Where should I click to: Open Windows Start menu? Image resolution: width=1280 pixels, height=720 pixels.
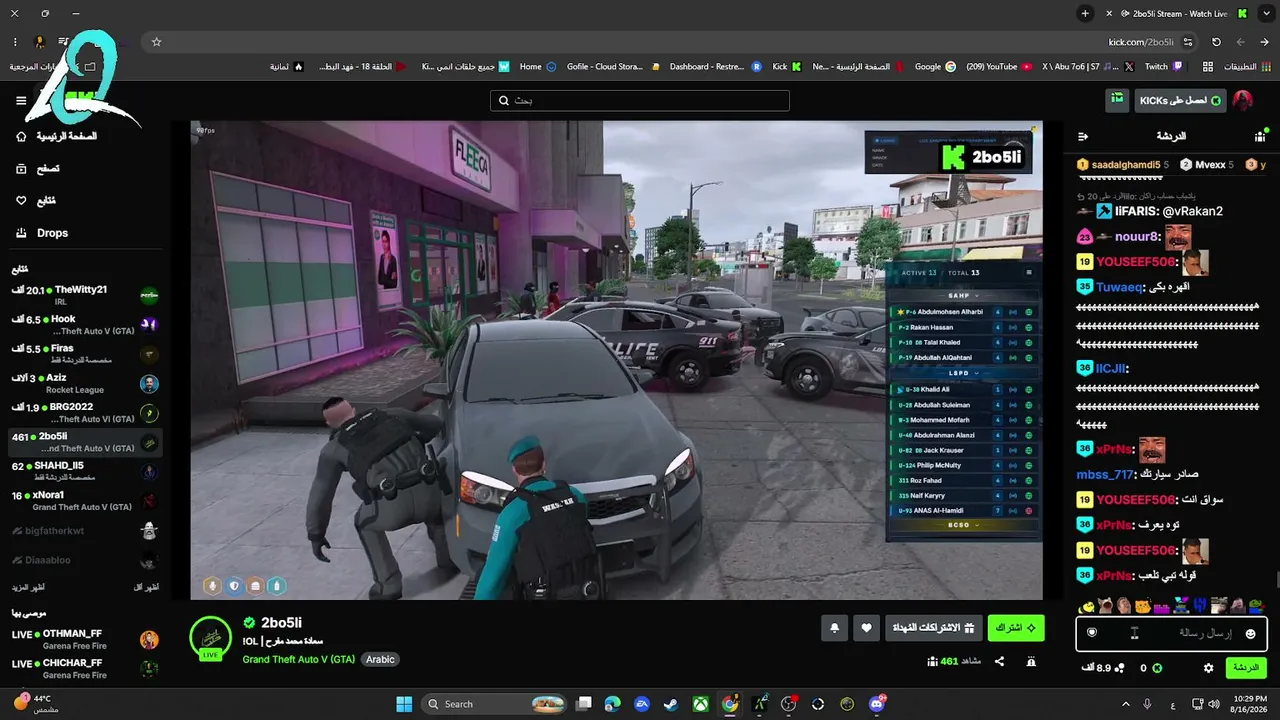[x=404, y=704]
